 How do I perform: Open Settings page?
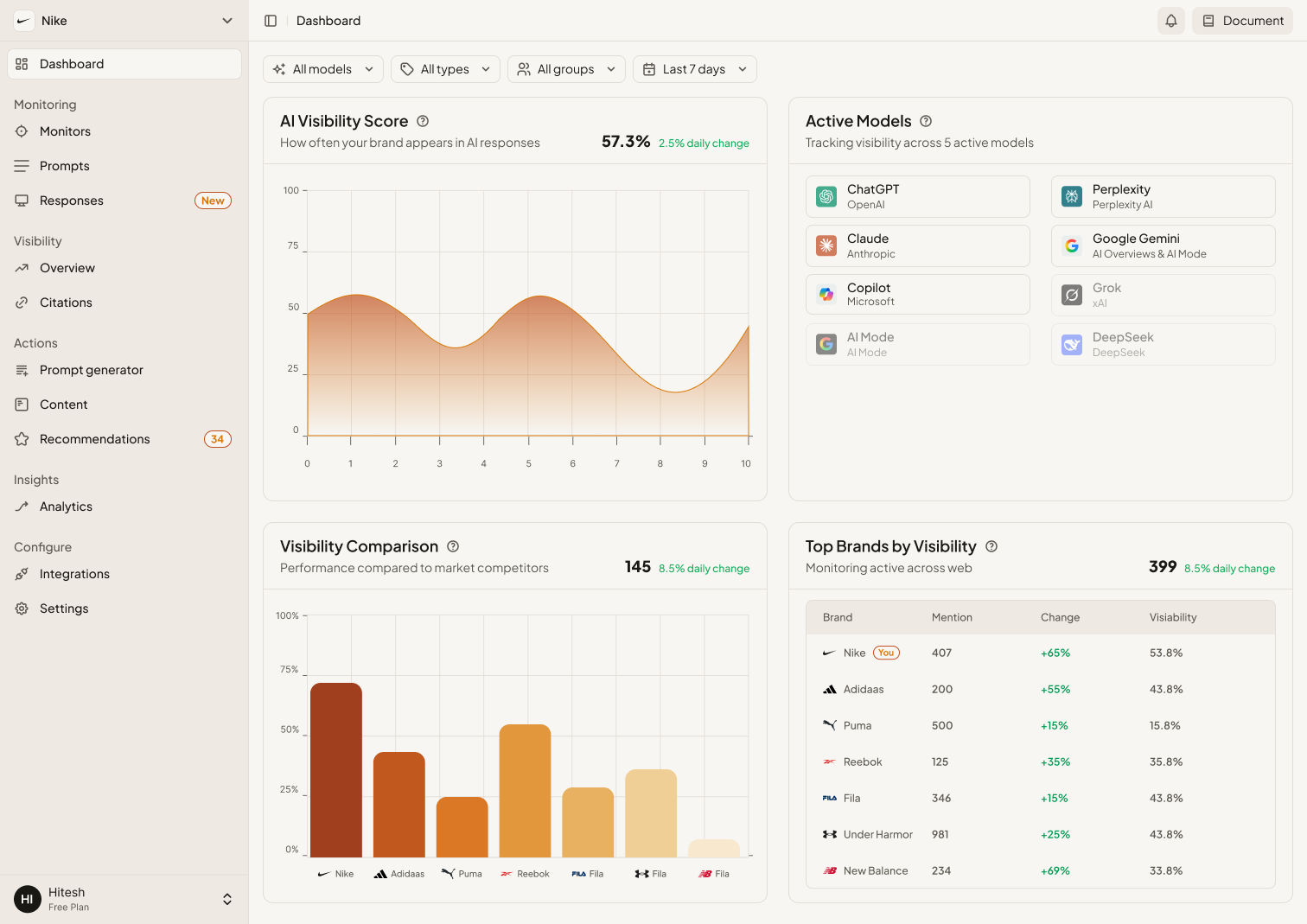[x=124, y=609]
